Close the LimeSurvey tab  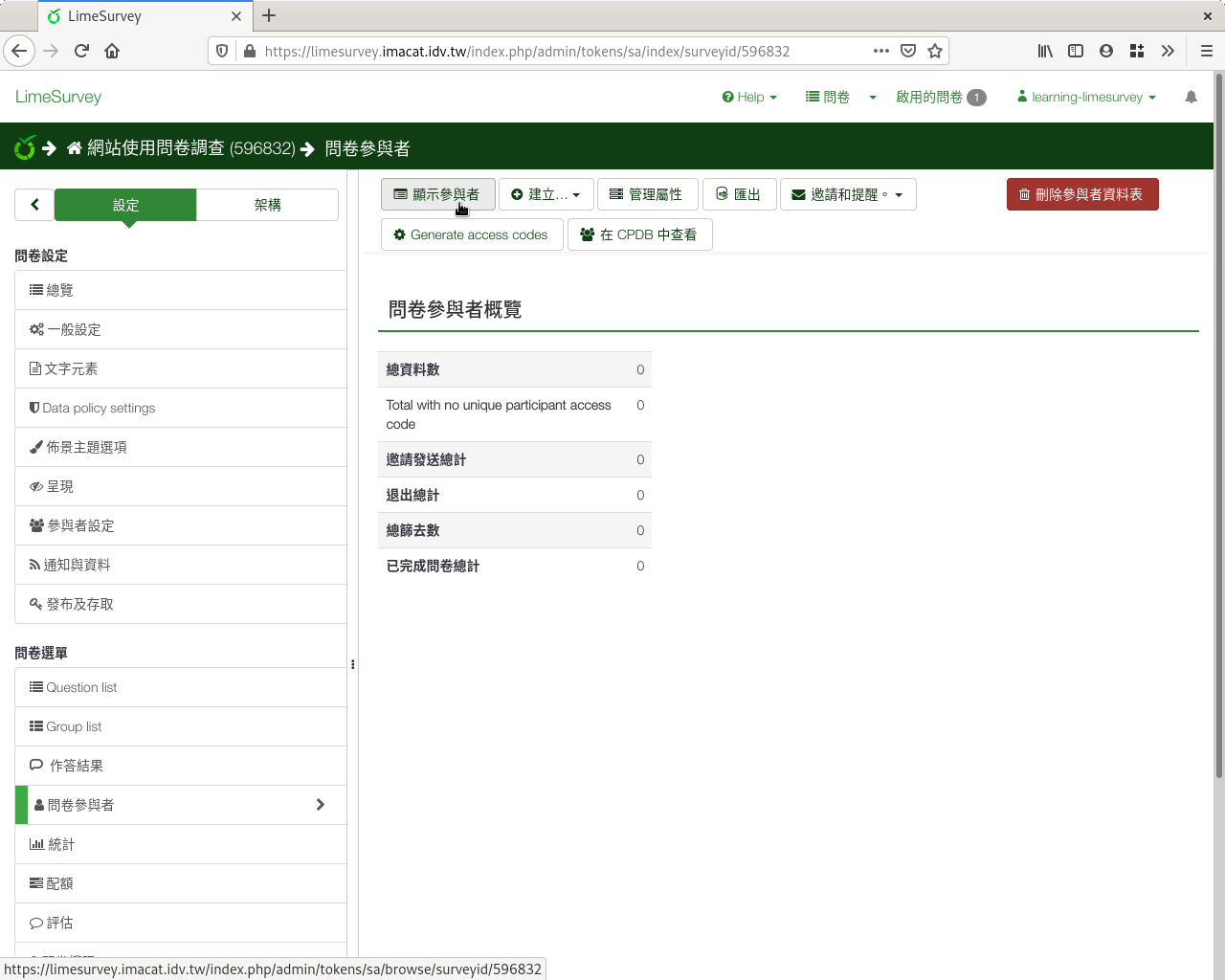pyautogui.click(x=236, y=16)
